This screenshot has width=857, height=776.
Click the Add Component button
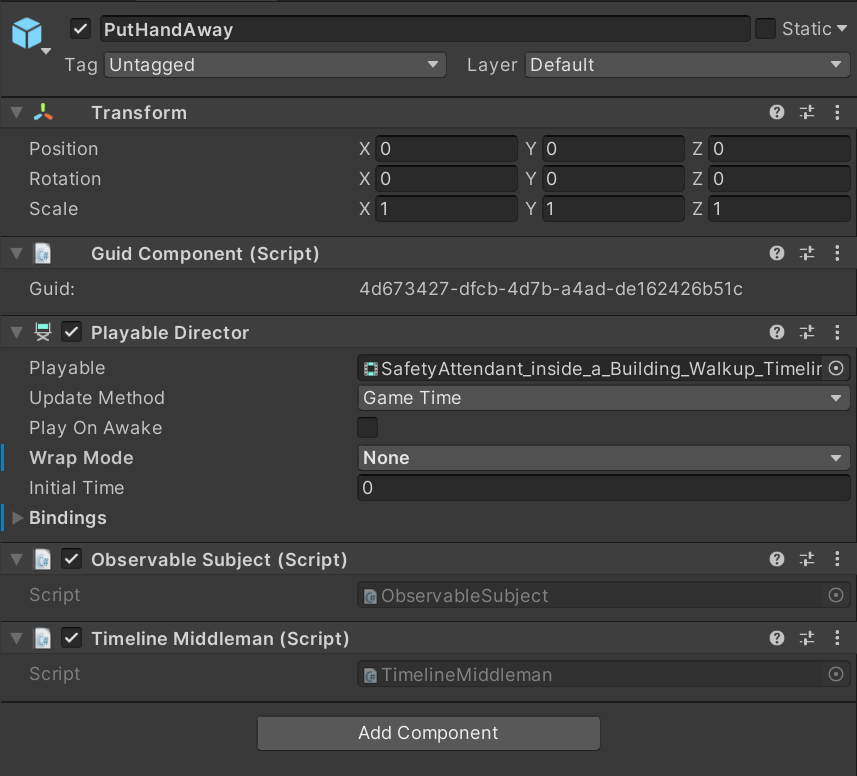(x=428, y=733)
